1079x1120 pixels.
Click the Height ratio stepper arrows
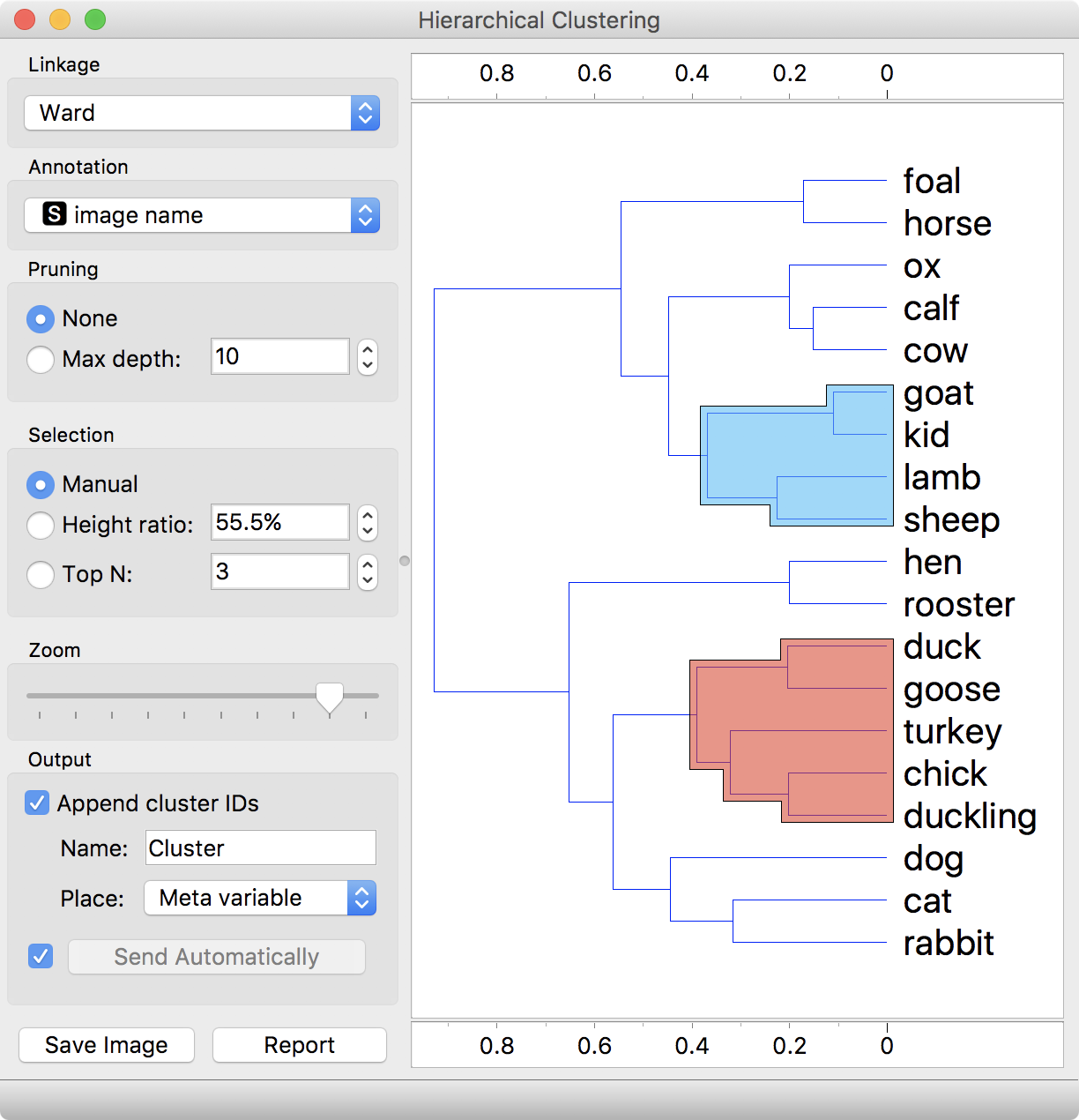tap(368, 523)
